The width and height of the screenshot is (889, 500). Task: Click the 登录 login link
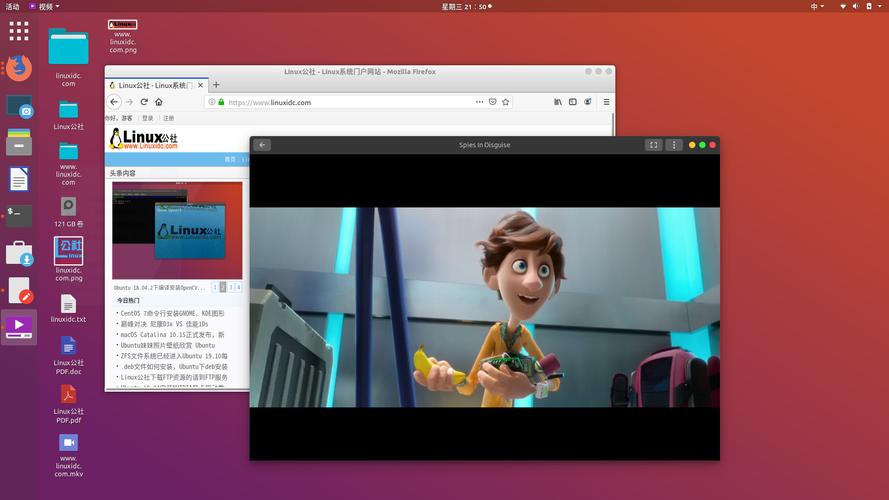pos(148,118)
